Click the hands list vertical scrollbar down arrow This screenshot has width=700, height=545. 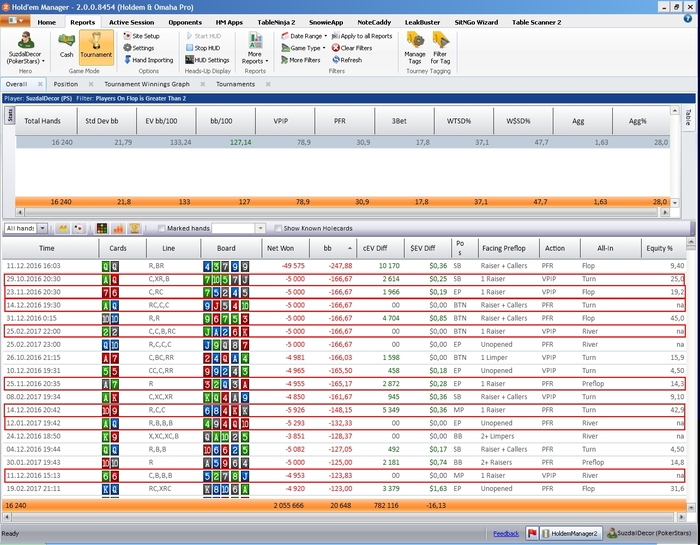[x=691, y=508]
